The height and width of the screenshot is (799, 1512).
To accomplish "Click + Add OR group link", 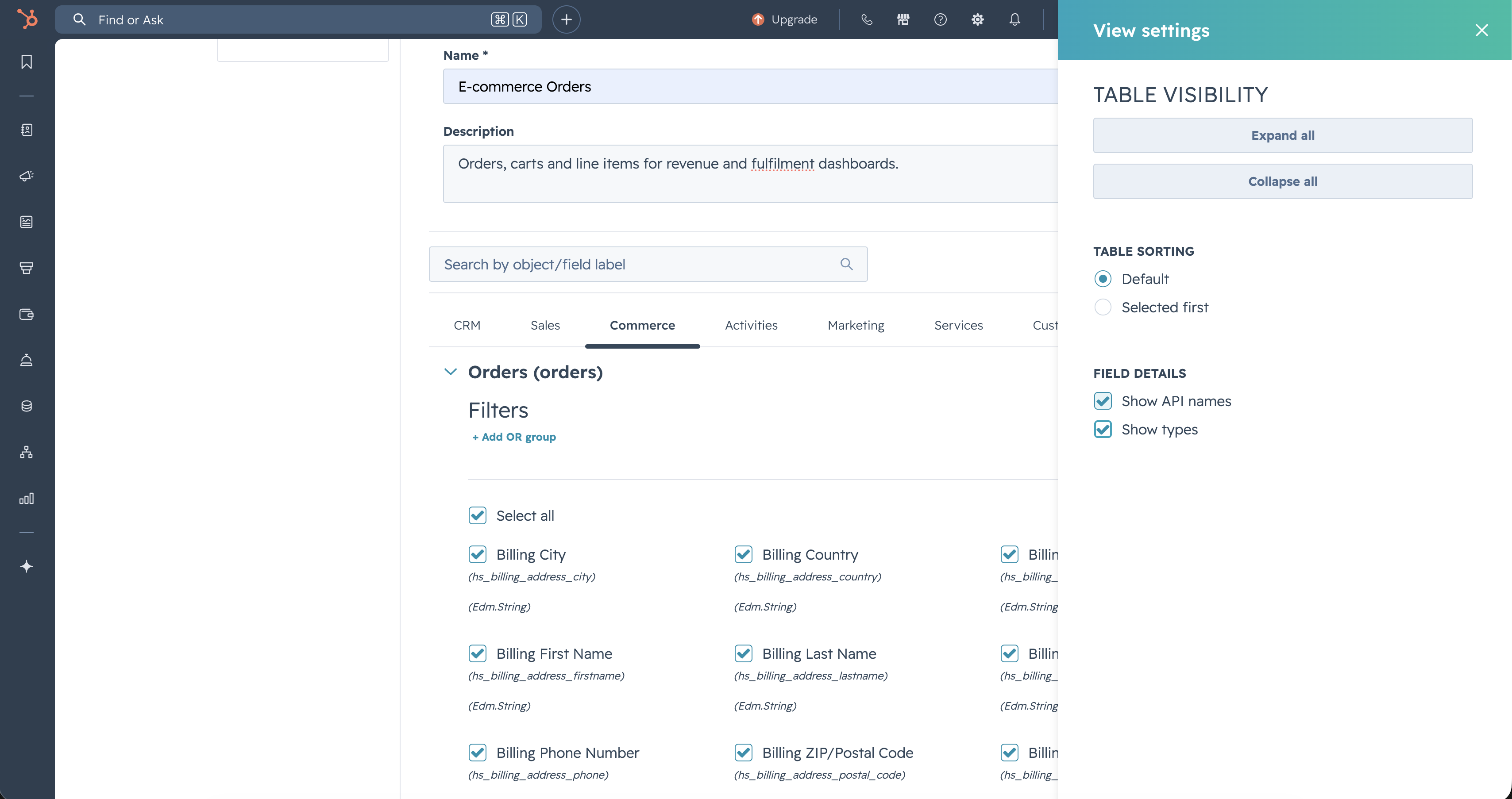I will [513, 437].
